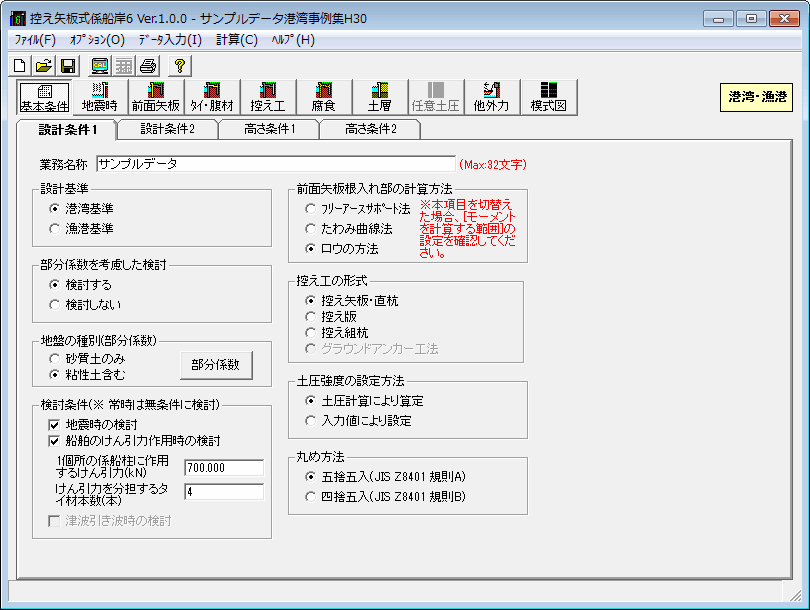Viewport: 810px width, 610px height.
Task: Select 土圧計算により算定 option
Action: click(x=365, y=401)
